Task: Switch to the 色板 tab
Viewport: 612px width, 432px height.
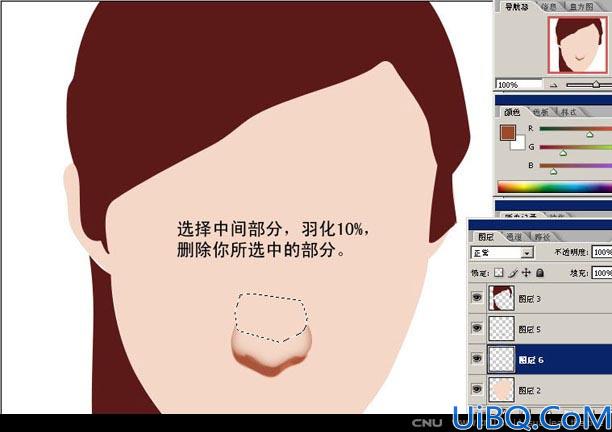Action: (541, 112)
